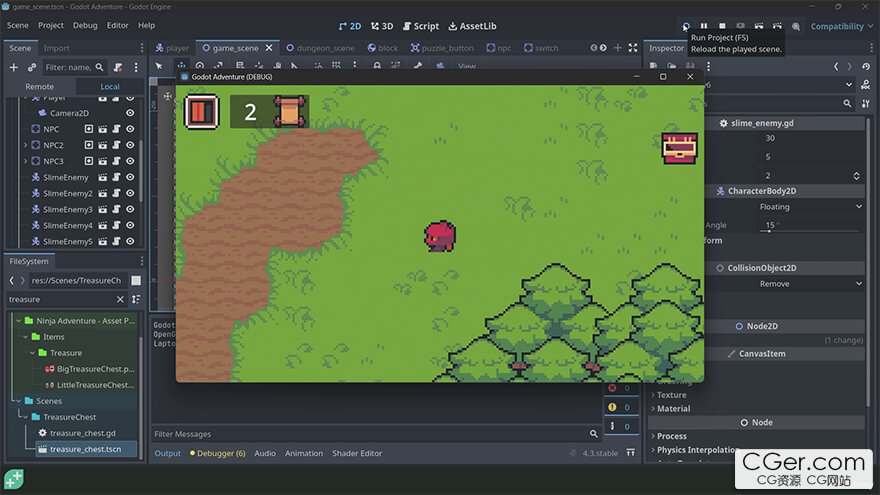The height and width of the screenshot is (495, 880).
Task: Clear the FileSystem treasure search
Action: 120,299
